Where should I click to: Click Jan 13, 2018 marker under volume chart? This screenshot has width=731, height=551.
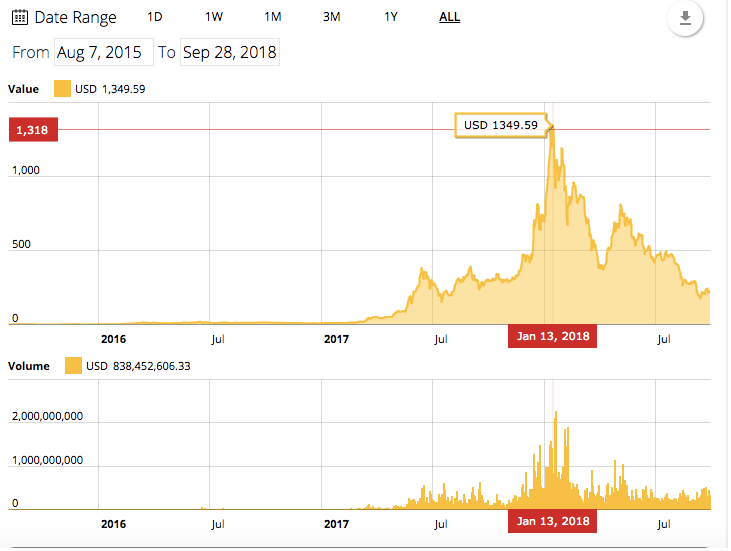552,521
